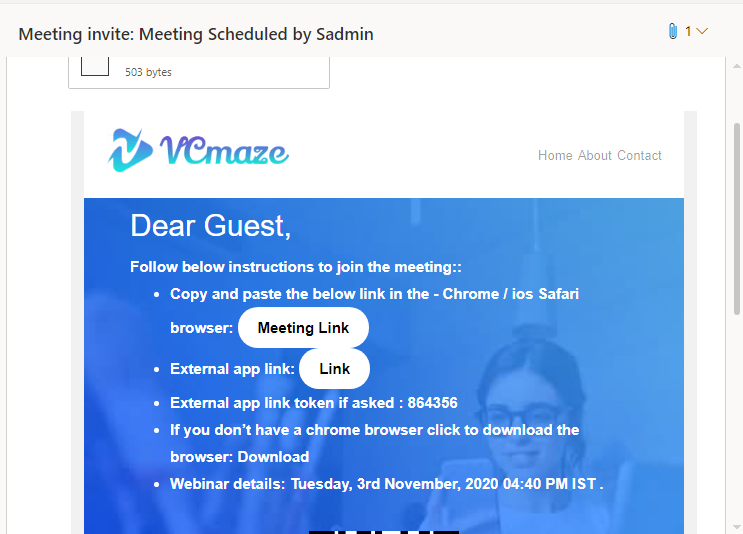Click the Dear Guest heading
743x534 pixels.
click(x=210, y=226)
